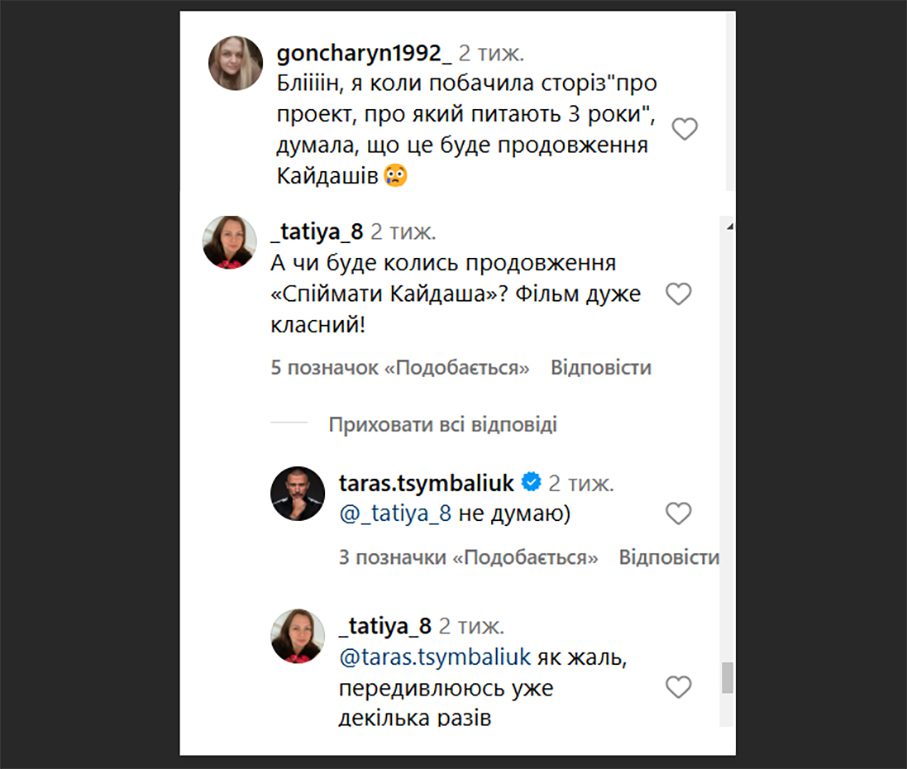Reply to _tatiya_8's comment with 'Відповісти'
Viewport: 907px width, 769px height.
point(601,368)
